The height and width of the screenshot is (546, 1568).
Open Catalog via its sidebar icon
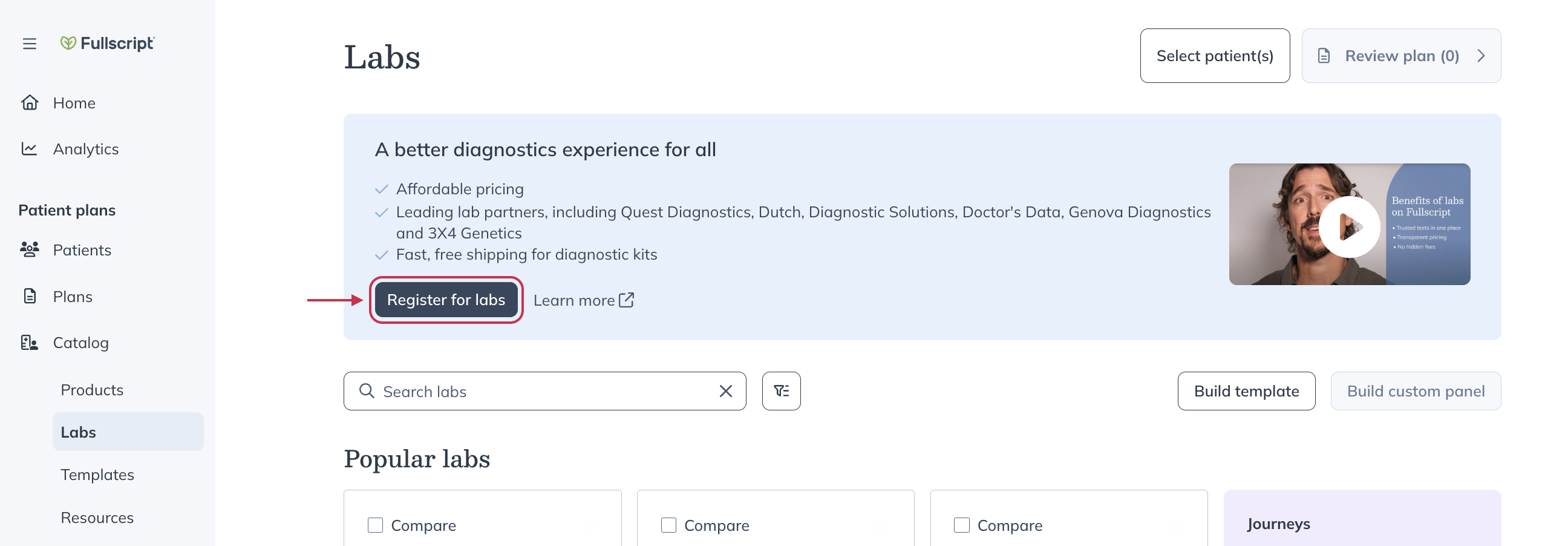point(30,343)
